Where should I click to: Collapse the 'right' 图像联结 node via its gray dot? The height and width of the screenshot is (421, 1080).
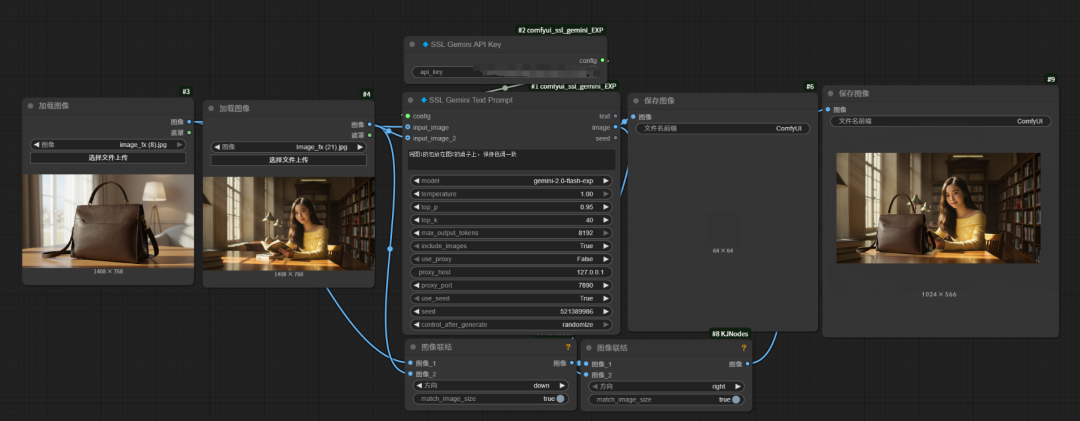[589, 348]
